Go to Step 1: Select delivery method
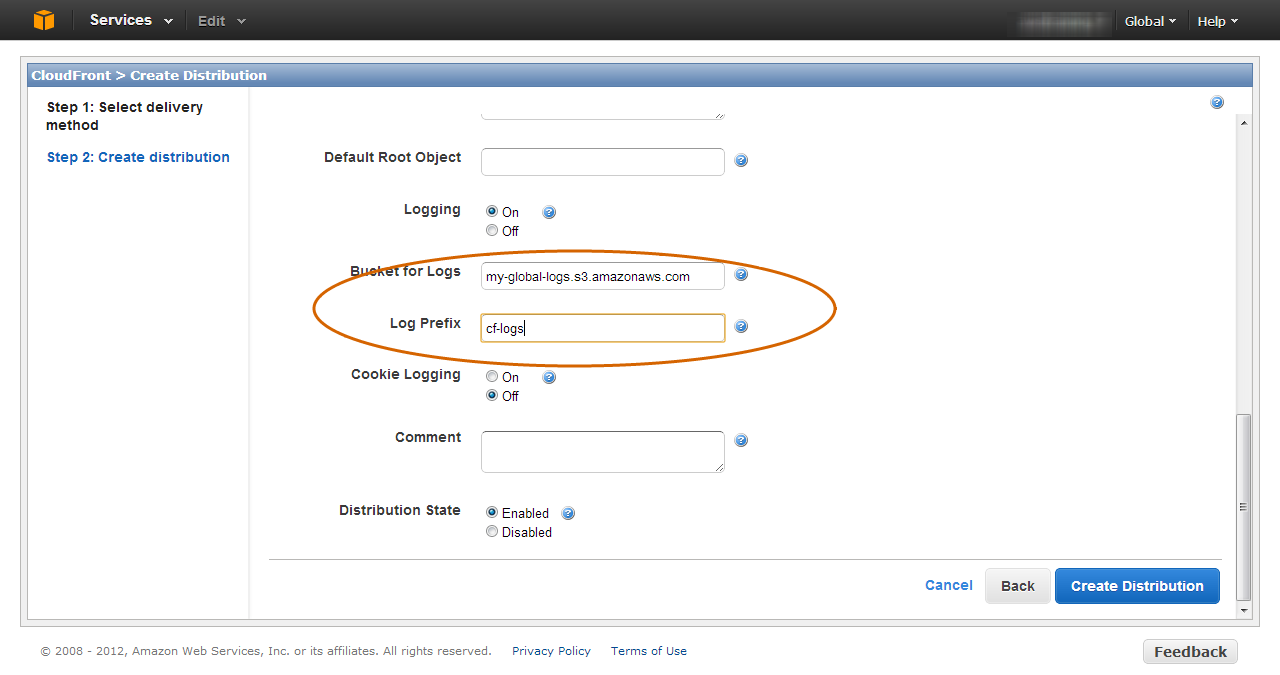The height and width of the screenshot is (675, 1280). 124,116
